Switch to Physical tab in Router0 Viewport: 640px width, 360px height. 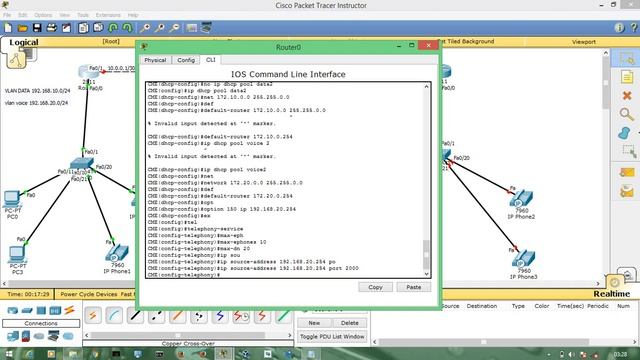[155, 60]
